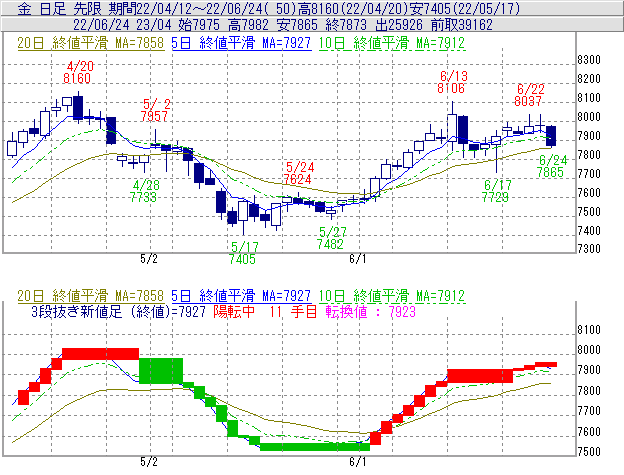
Task: Select 10日 MA=7912 legend in line-break chart
Action: (x=392, y=296)
